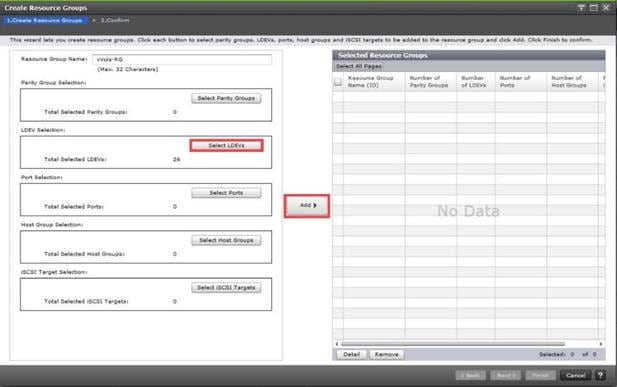
Task: Click the filter icon in title bar
Action: [581, 8]
